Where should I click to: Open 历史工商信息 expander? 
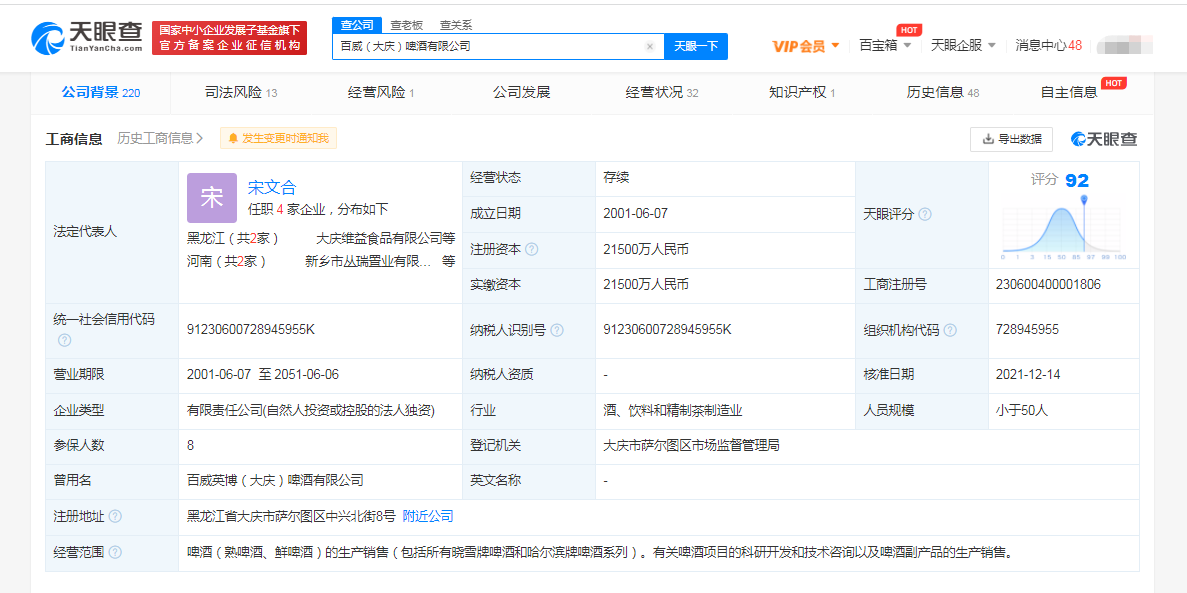(x=160, y=138)
